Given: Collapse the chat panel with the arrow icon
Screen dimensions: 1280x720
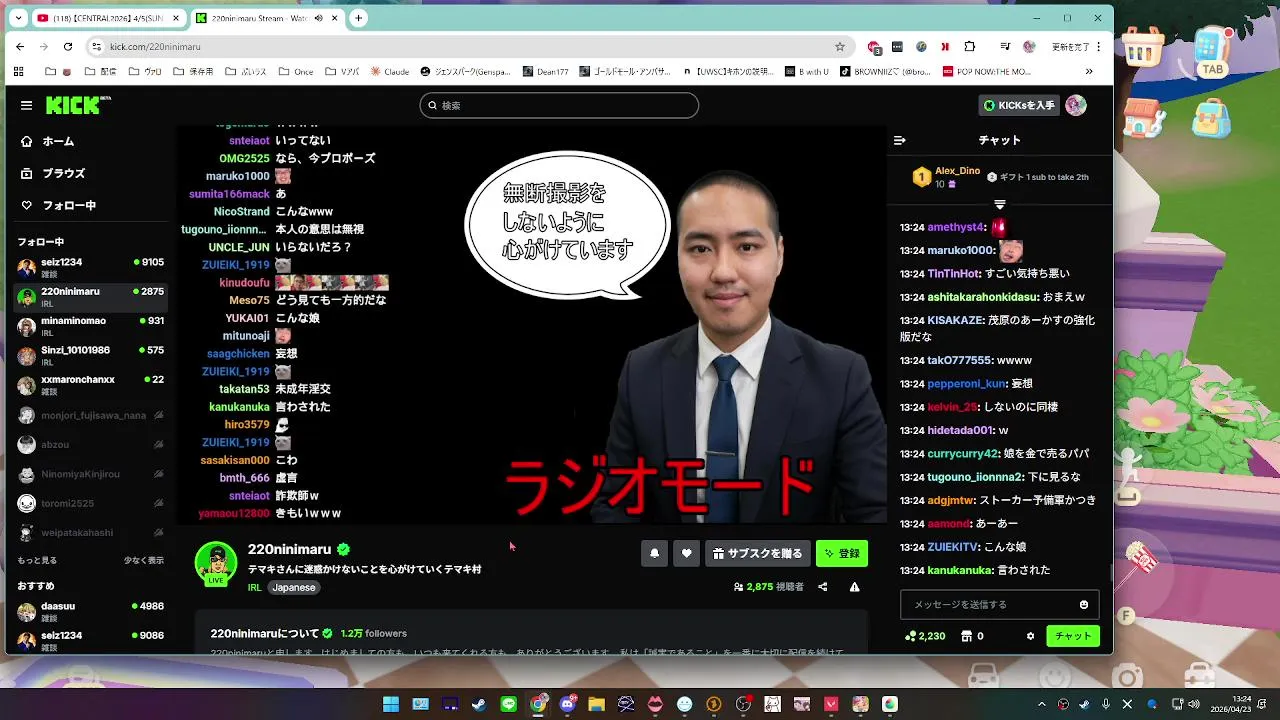Looking at the screenshot, I should pos(899,141).
